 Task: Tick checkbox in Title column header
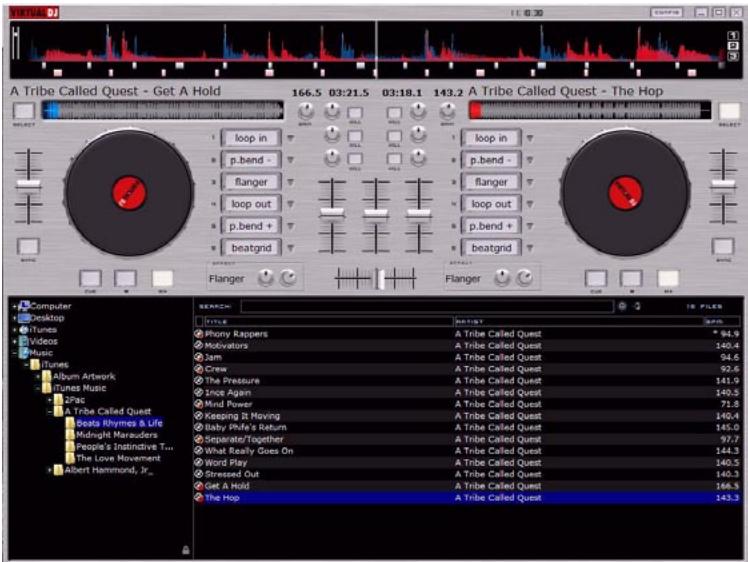[200, 322]
